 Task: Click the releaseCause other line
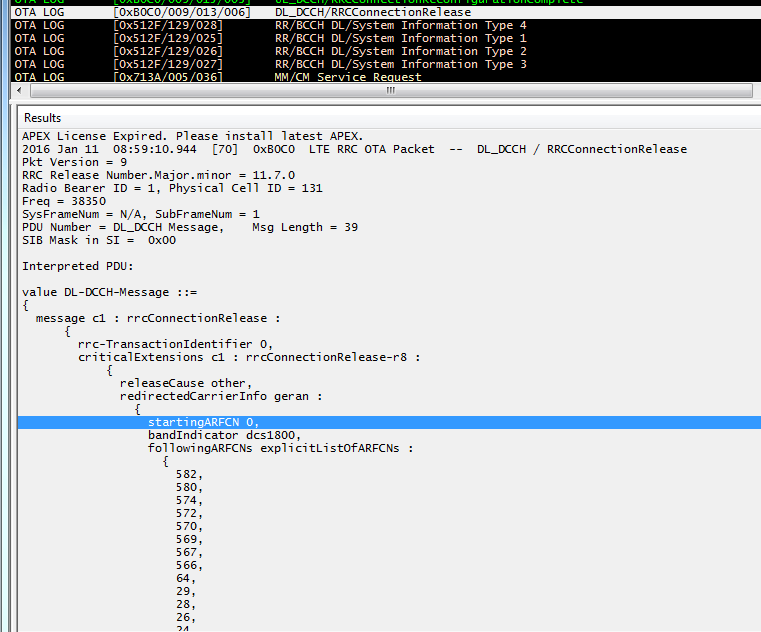[x=186, y=383]
